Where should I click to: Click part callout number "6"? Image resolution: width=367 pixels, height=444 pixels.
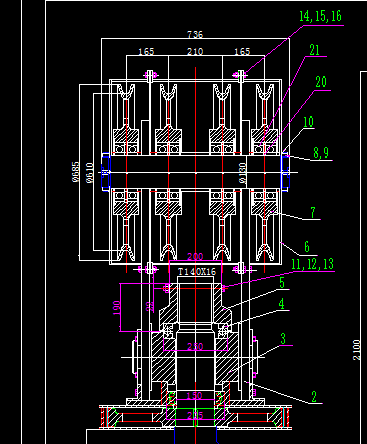(307, 247)
